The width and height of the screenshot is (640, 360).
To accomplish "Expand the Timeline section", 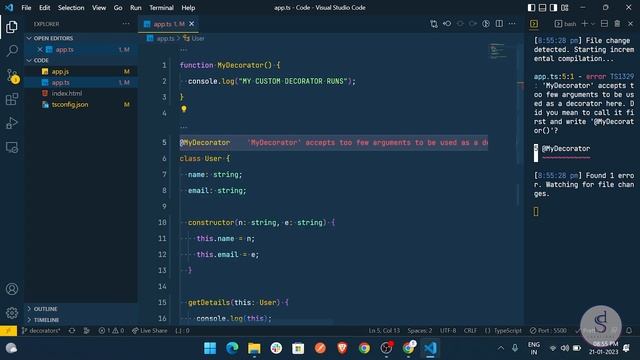I will (x=81, y=320).
